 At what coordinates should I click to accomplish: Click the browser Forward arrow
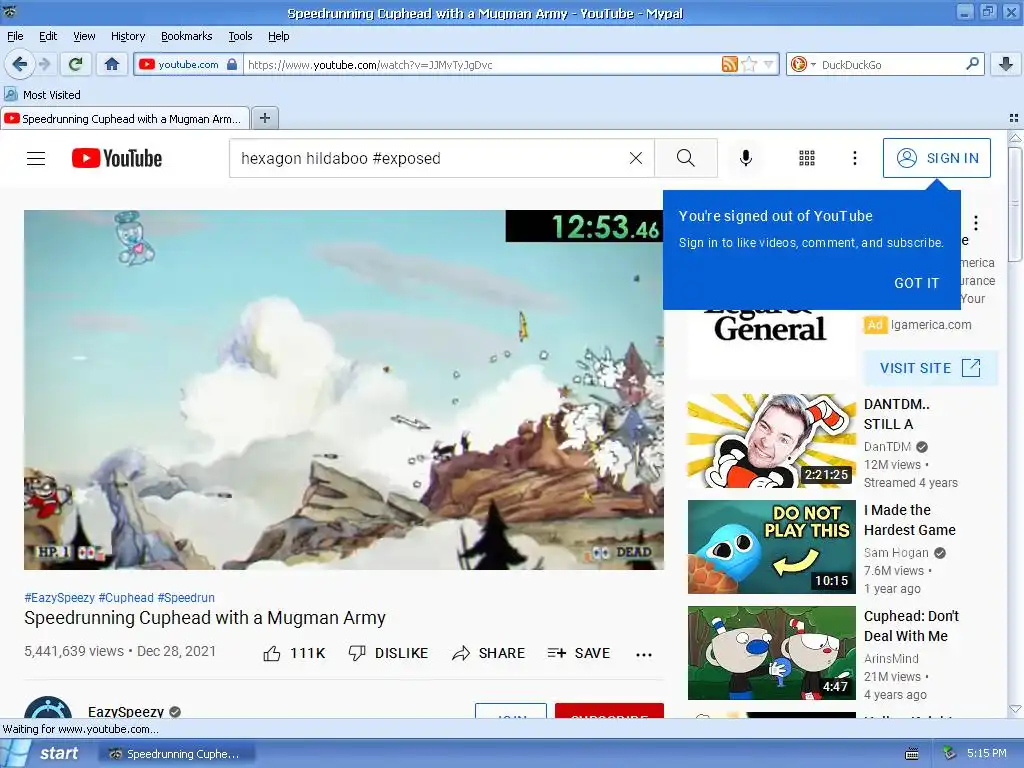tap(44, 64)
